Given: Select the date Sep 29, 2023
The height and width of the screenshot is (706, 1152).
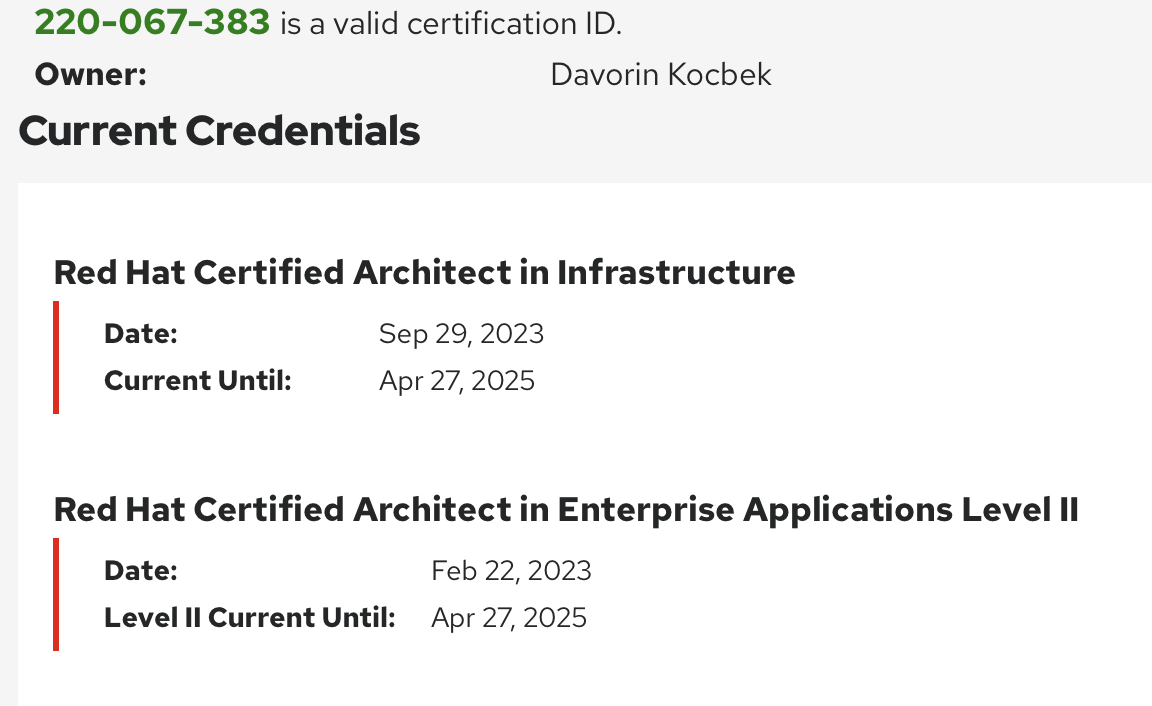Looking at the screenshot, I should coord(461,334).
